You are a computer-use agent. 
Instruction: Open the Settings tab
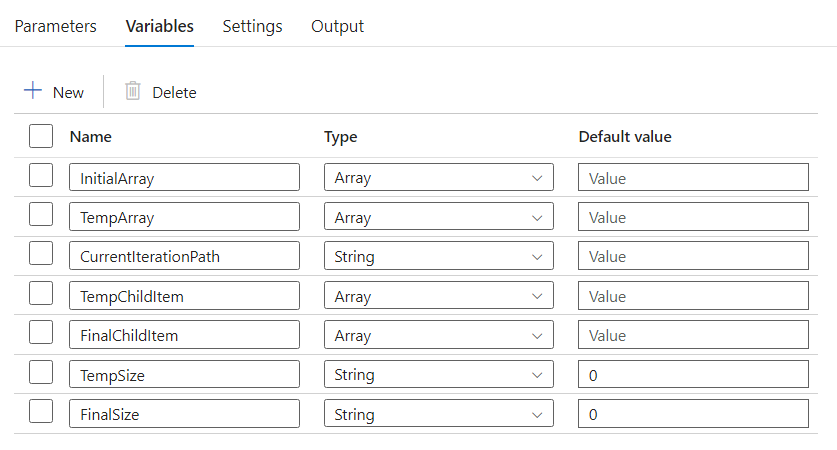click(x=252, y=26)
